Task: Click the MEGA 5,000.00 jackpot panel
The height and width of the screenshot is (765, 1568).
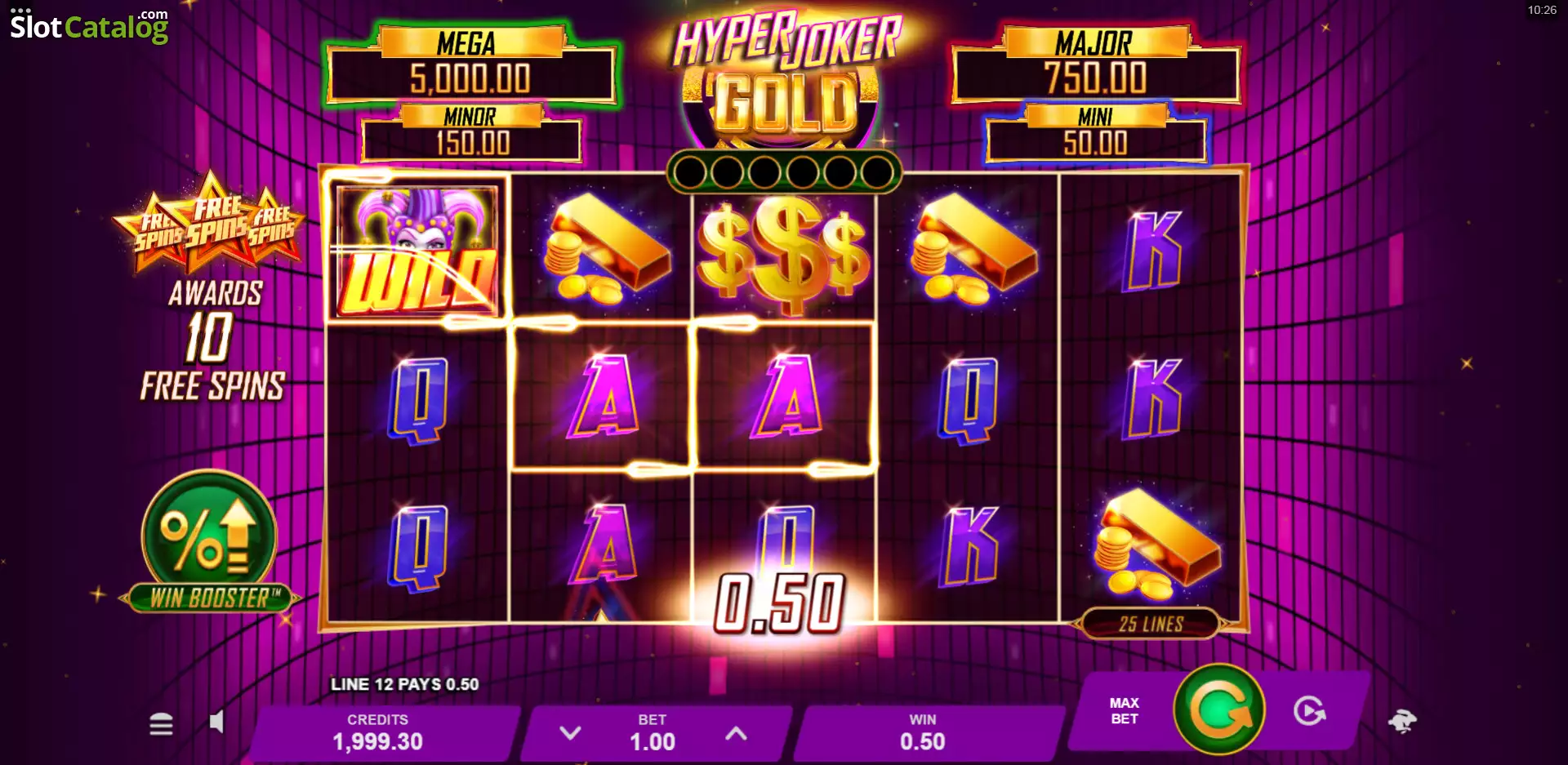Action: coord(471,65)
